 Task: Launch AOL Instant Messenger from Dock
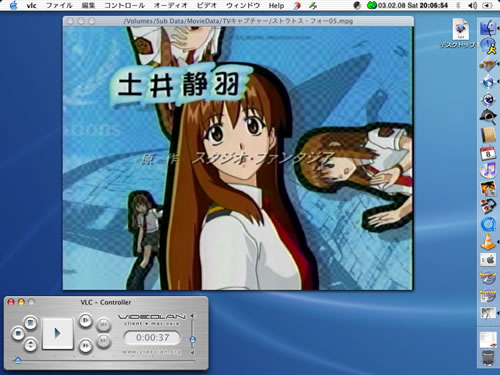(489, 46)
